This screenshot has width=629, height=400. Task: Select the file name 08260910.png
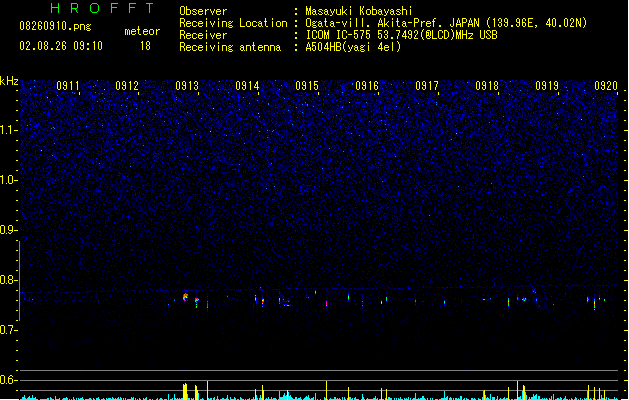pos(55,26)
